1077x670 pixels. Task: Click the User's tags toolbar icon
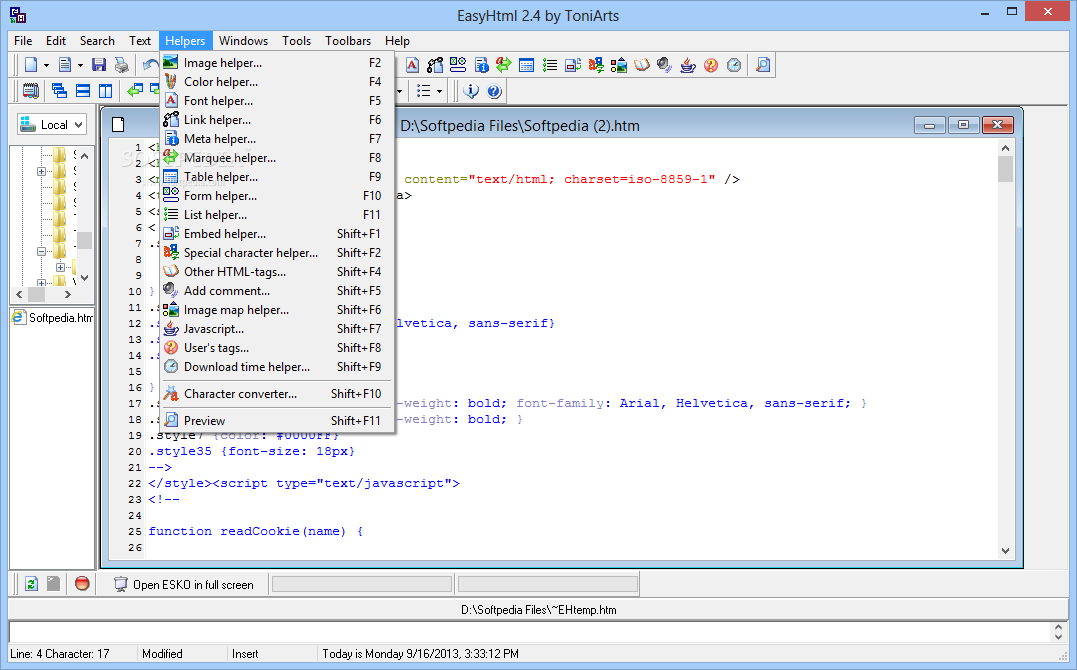click(x=711, y=65)
